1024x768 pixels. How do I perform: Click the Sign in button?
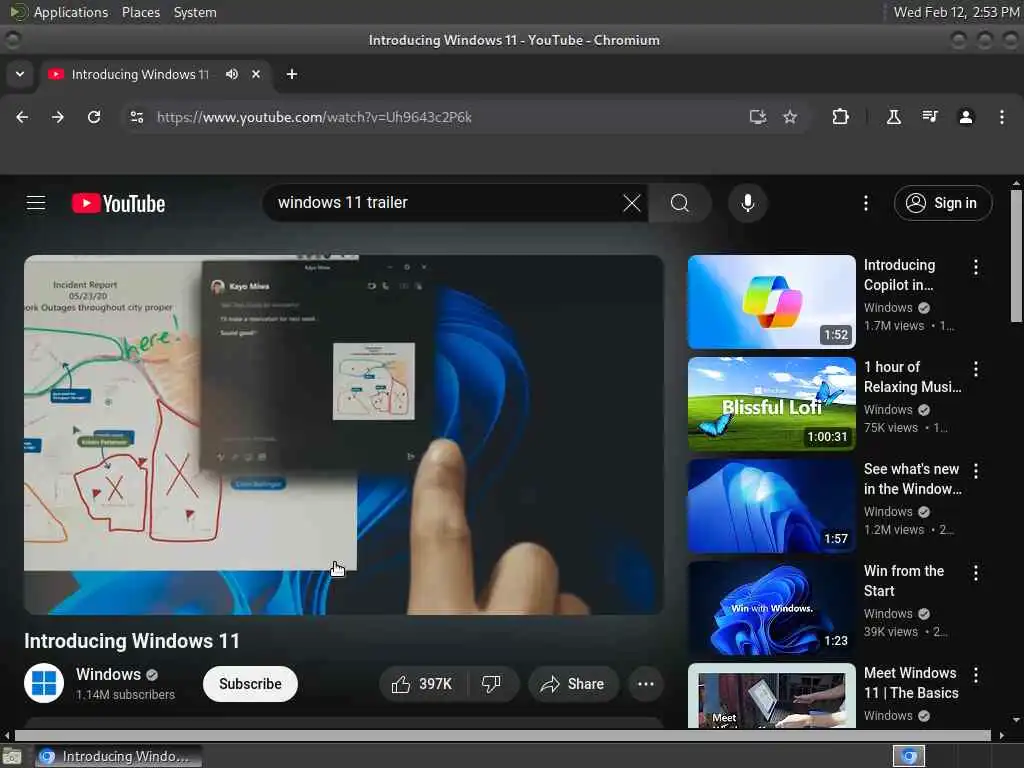[x=943, y=203]
